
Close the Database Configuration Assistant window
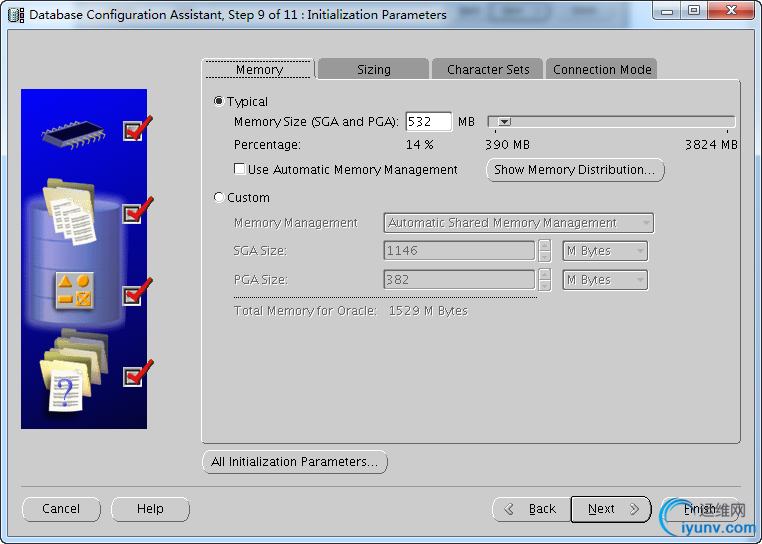[731, 11]
